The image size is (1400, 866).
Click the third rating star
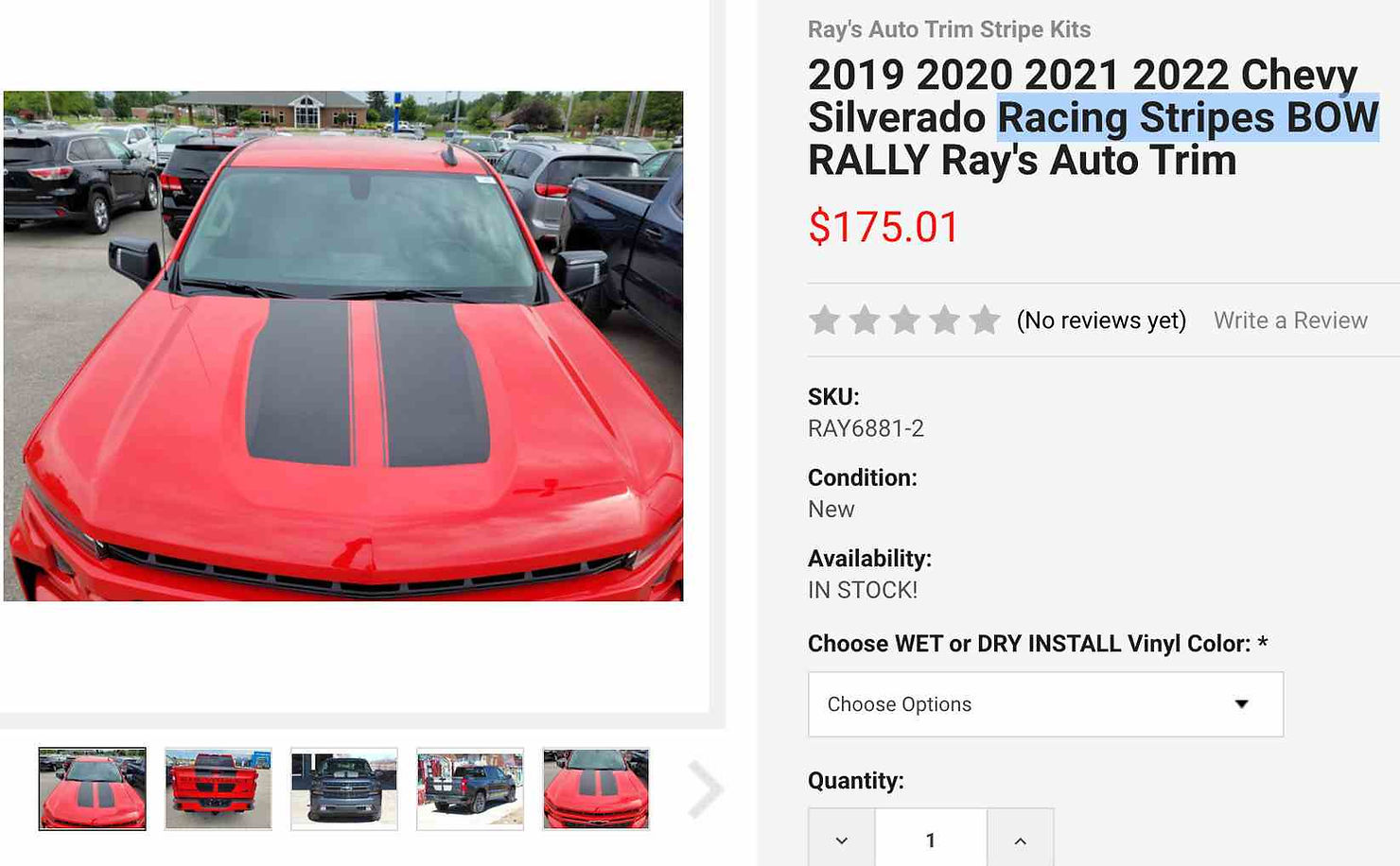pos(904,320)
